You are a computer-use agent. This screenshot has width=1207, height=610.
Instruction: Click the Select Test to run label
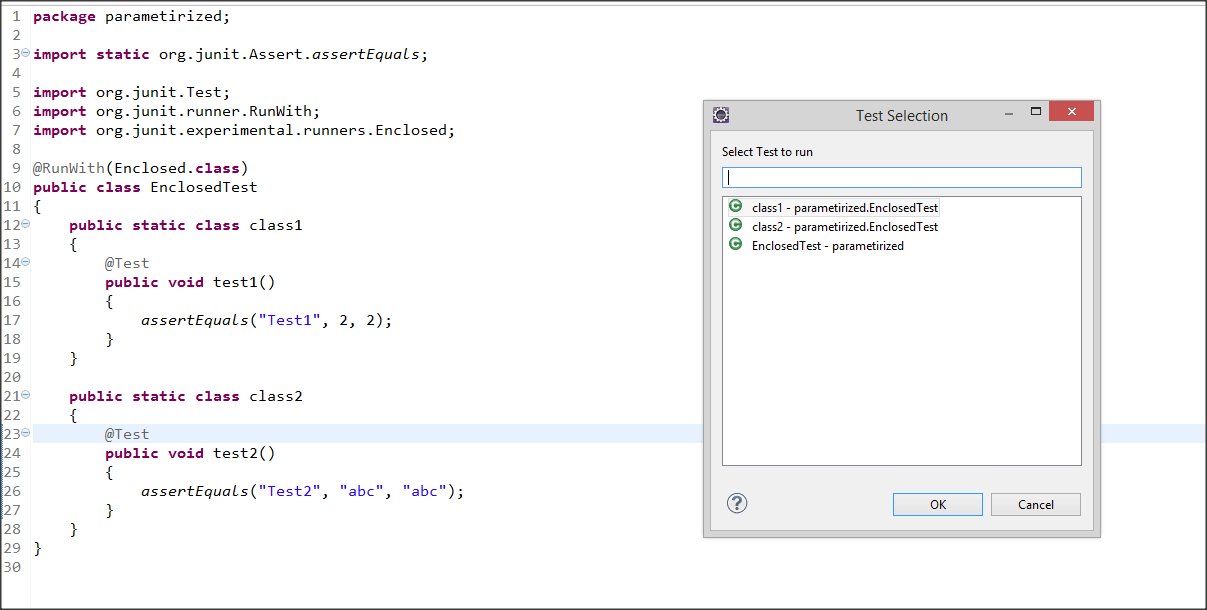(767, 152)
